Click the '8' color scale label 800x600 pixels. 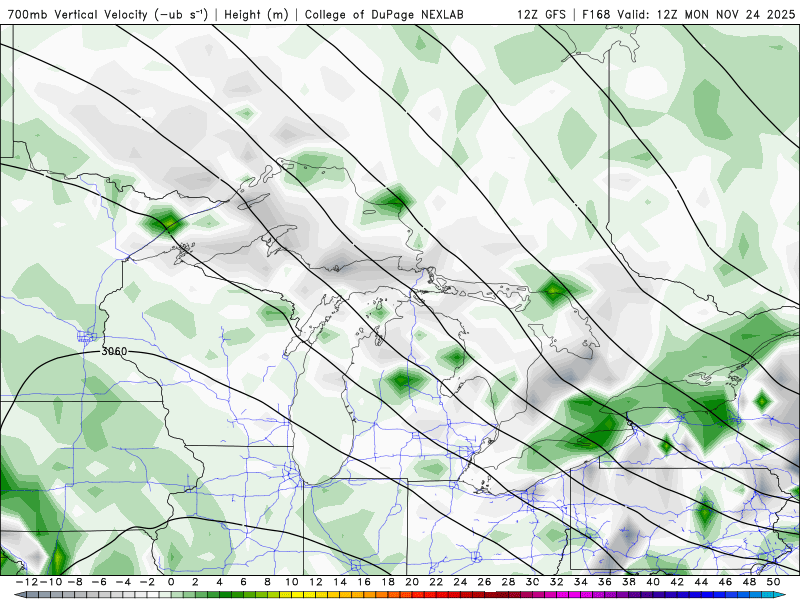point(268,582)
